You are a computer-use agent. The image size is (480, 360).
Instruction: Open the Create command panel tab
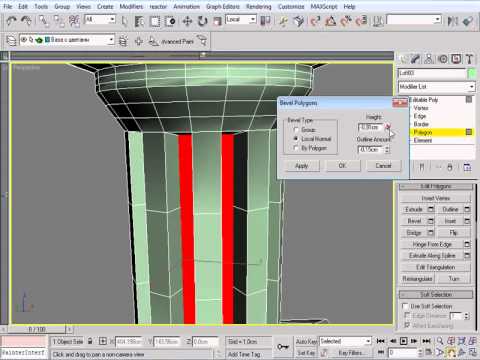pyautogui.click(x=404, y=59)
